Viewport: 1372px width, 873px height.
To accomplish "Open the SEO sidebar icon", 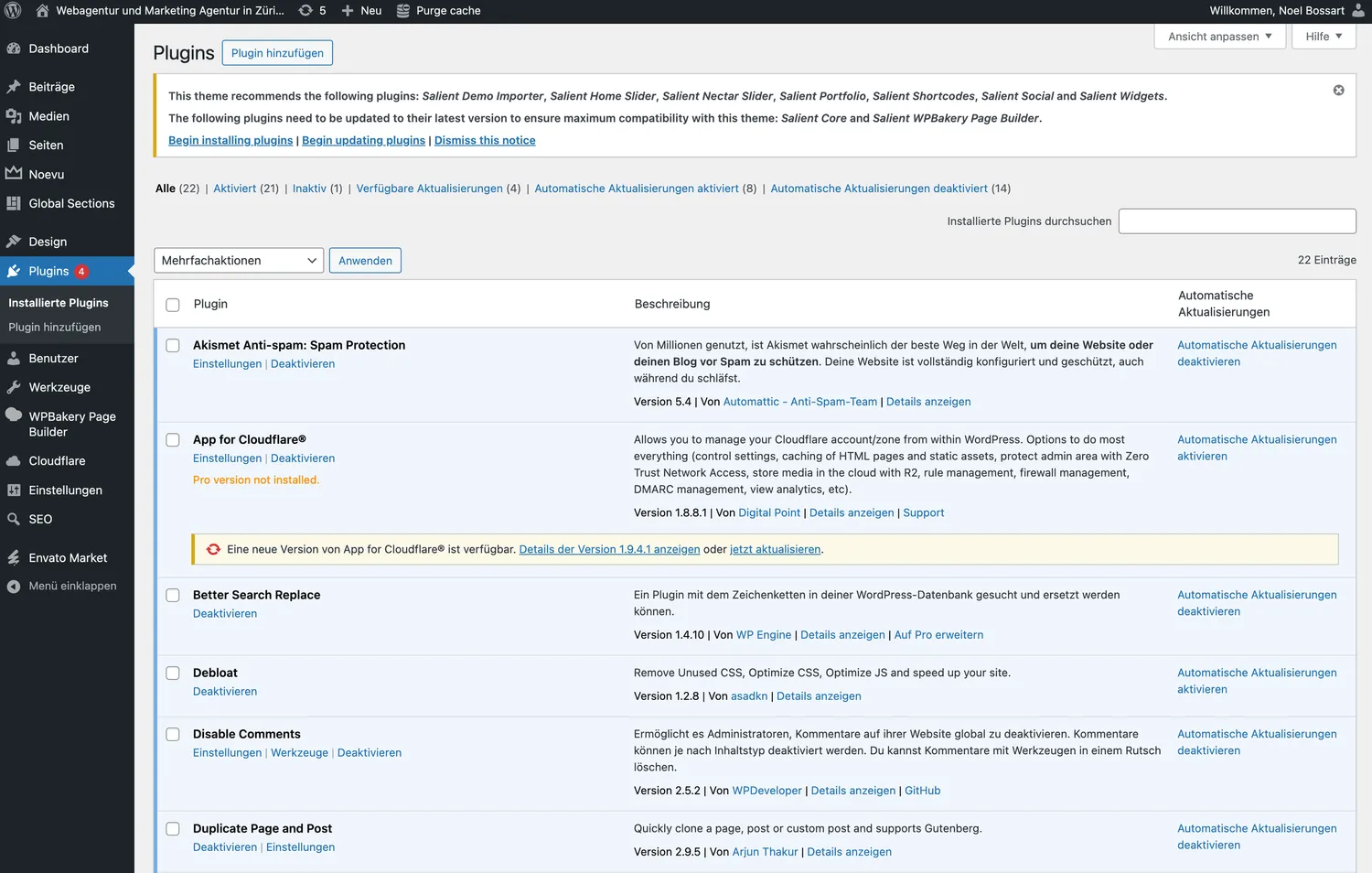I will coord(16,519).
